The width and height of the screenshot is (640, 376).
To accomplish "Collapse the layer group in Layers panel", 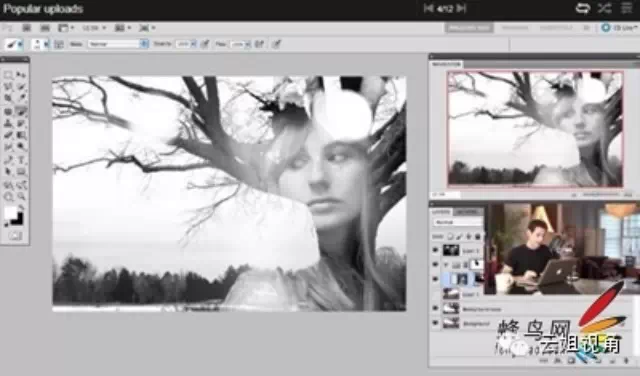I will pos(446,265).
